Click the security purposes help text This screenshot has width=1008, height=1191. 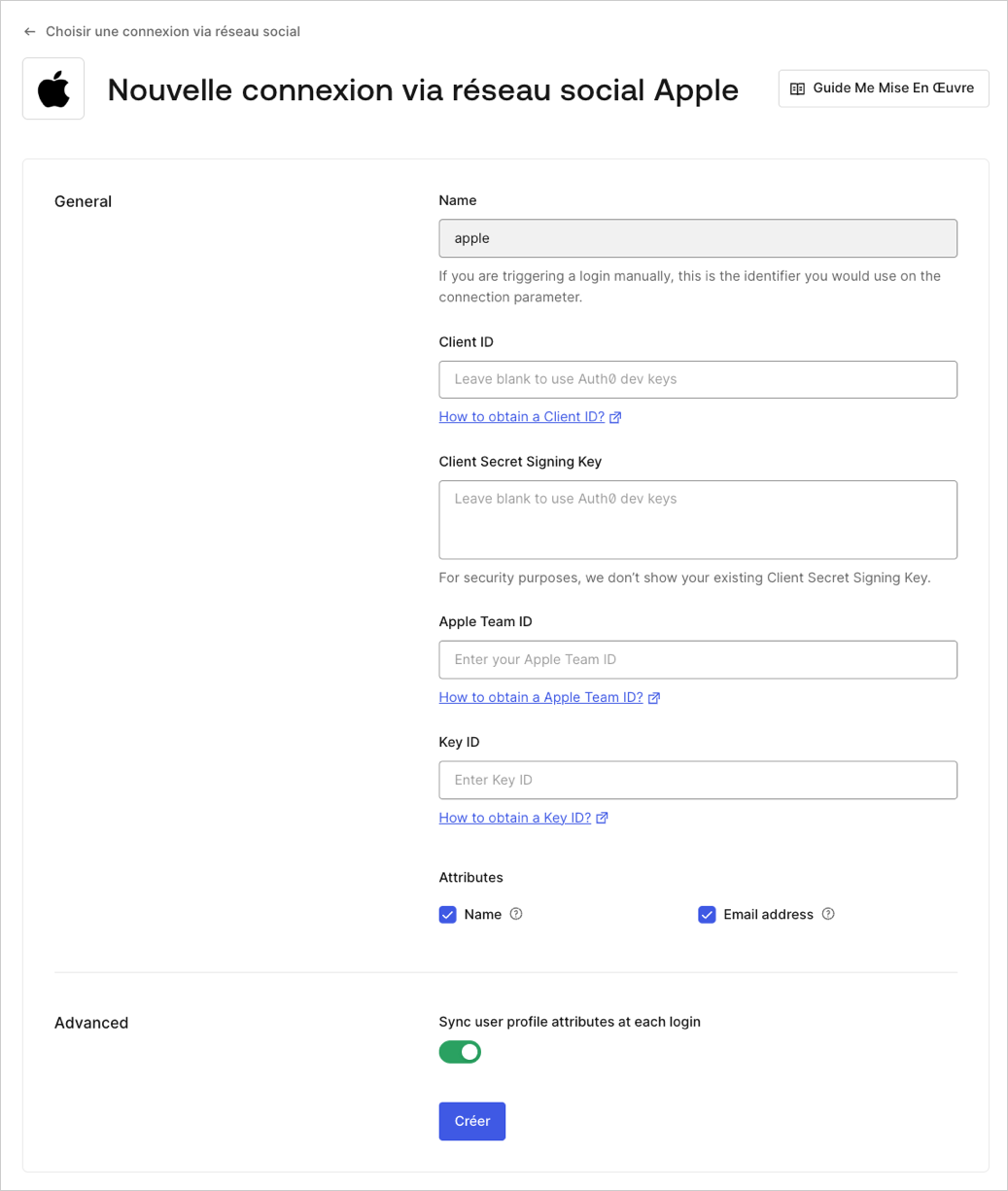click(685, 578)
